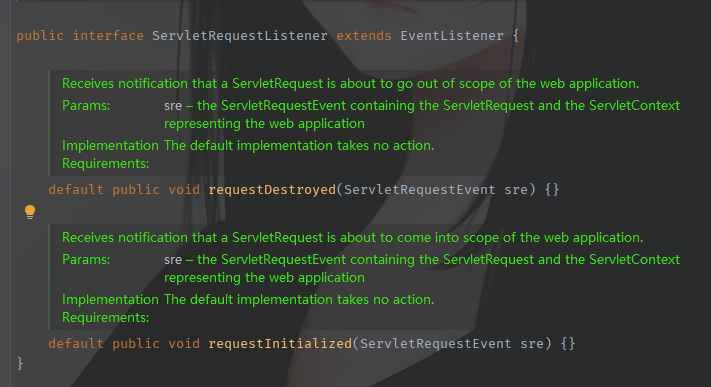Viewport: 711px width, 387px height.
Task: Click ServletRequestEvent parameter type in requestDestroyed
Action: tap(419, 189)
